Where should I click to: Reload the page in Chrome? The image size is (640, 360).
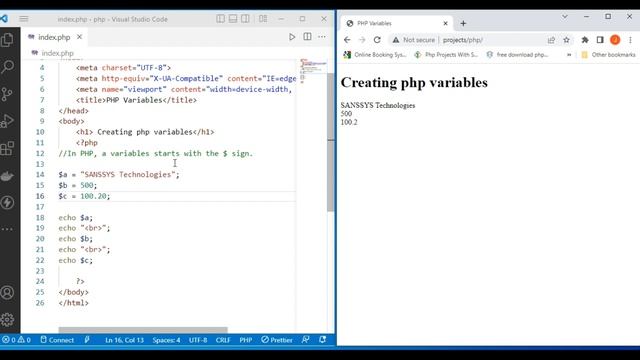(x=377, y=40)
